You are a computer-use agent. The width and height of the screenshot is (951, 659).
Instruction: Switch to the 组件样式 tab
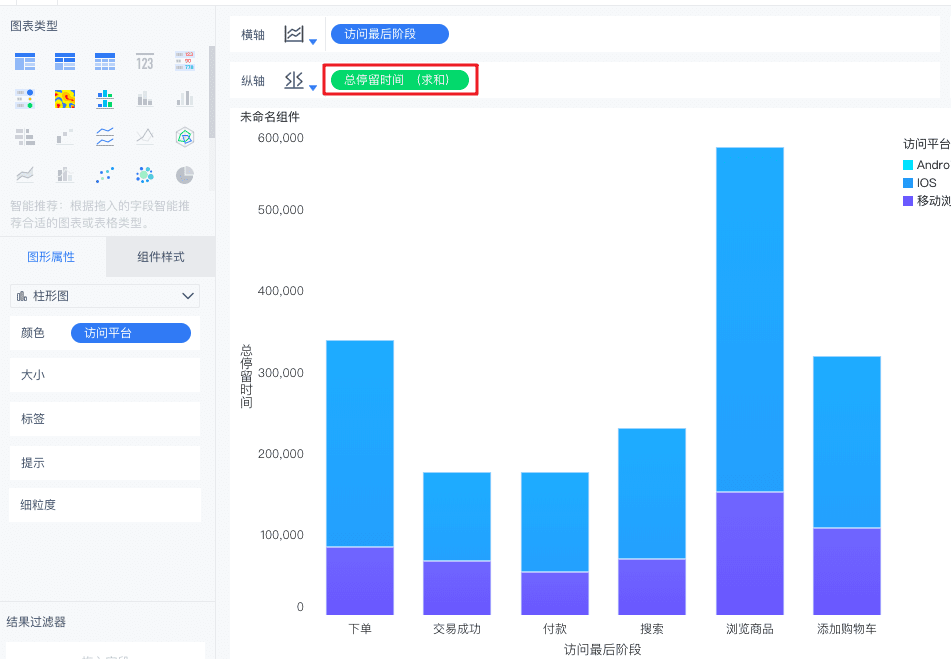[160, 257]
